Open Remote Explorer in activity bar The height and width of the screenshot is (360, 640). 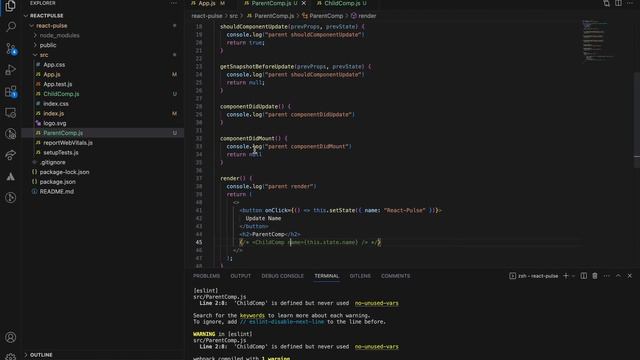(x=11, y=113)
